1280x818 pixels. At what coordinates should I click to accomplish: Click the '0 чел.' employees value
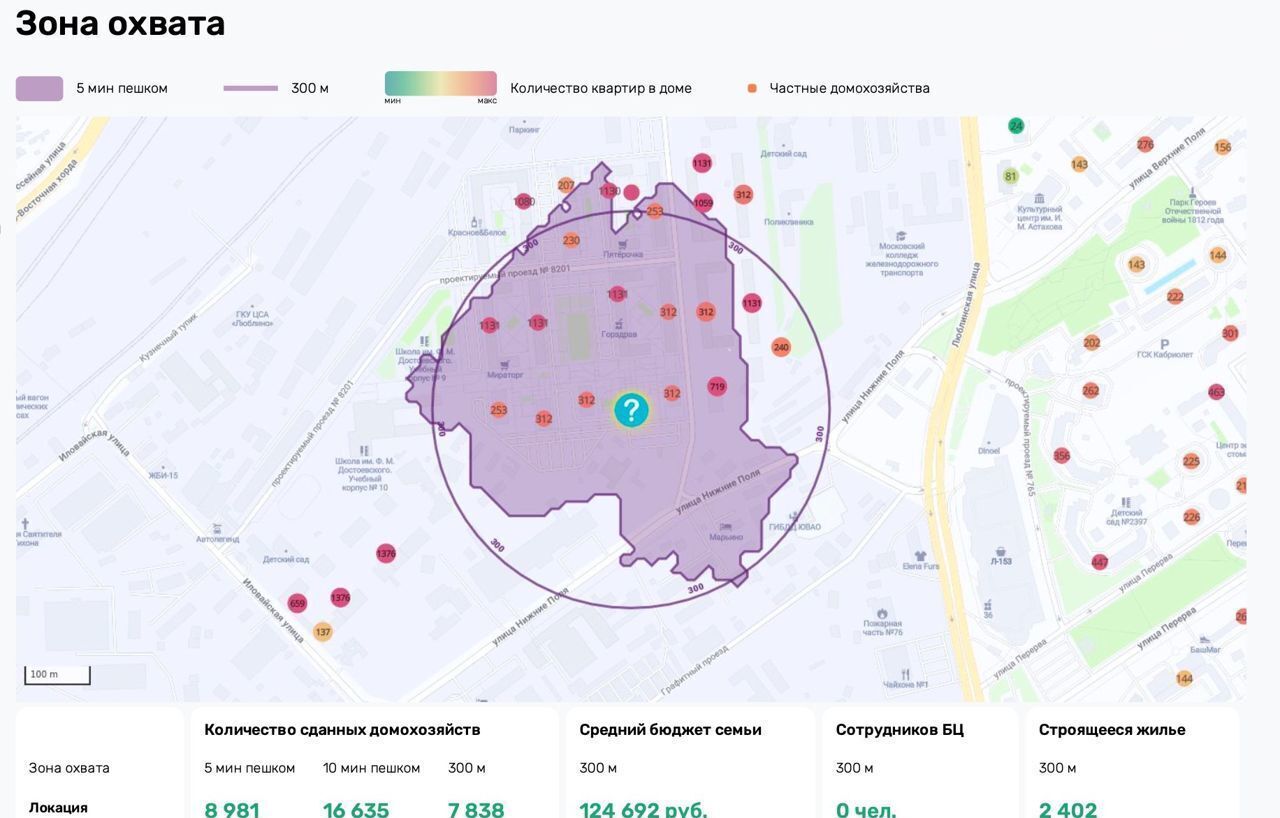coord(866,809)
